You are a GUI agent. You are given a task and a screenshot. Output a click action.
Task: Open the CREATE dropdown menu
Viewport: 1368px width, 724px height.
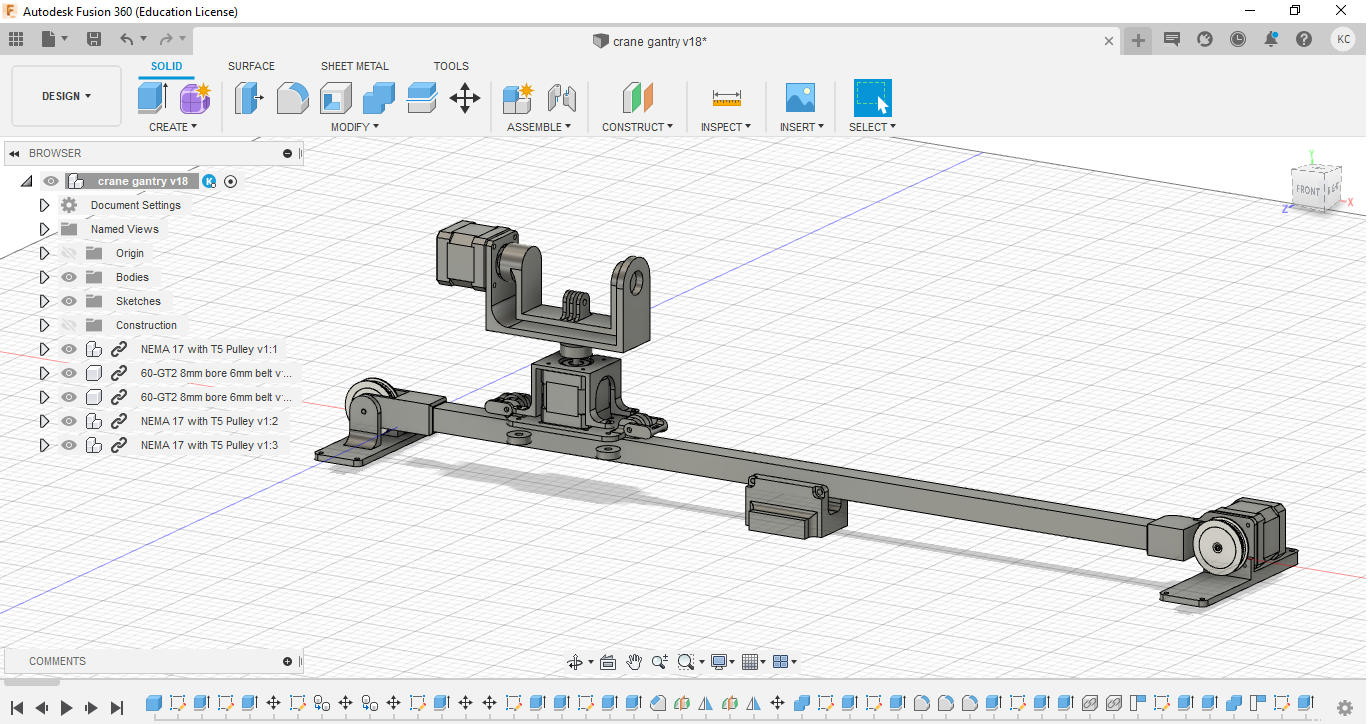click(173, 127)
